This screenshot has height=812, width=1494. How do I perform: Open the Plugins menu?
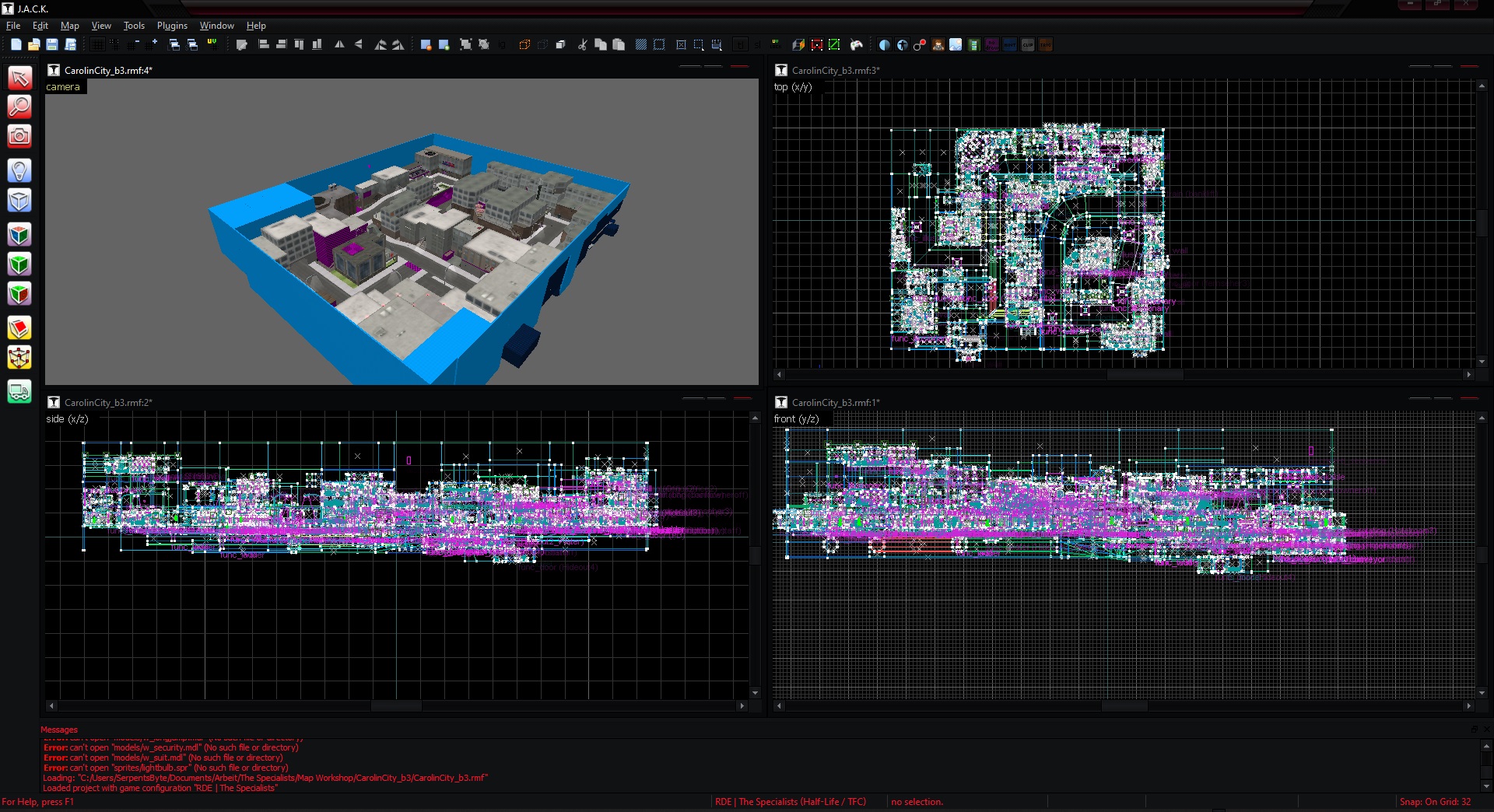pyautogui.click(x=172, y=26)
